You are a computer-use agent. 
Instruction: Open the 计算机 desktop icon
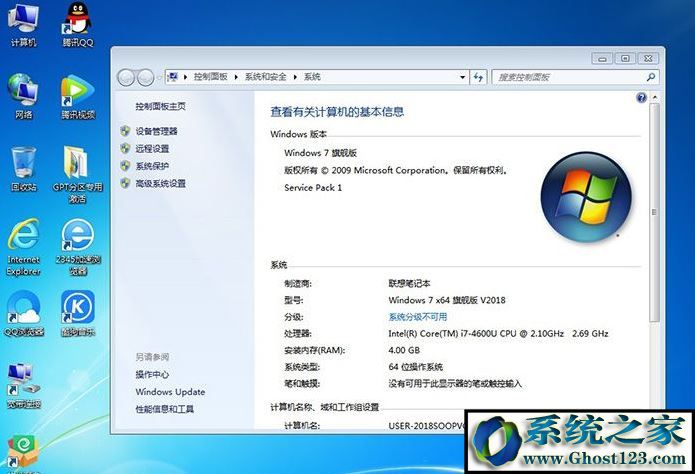(x=23, y=24)
